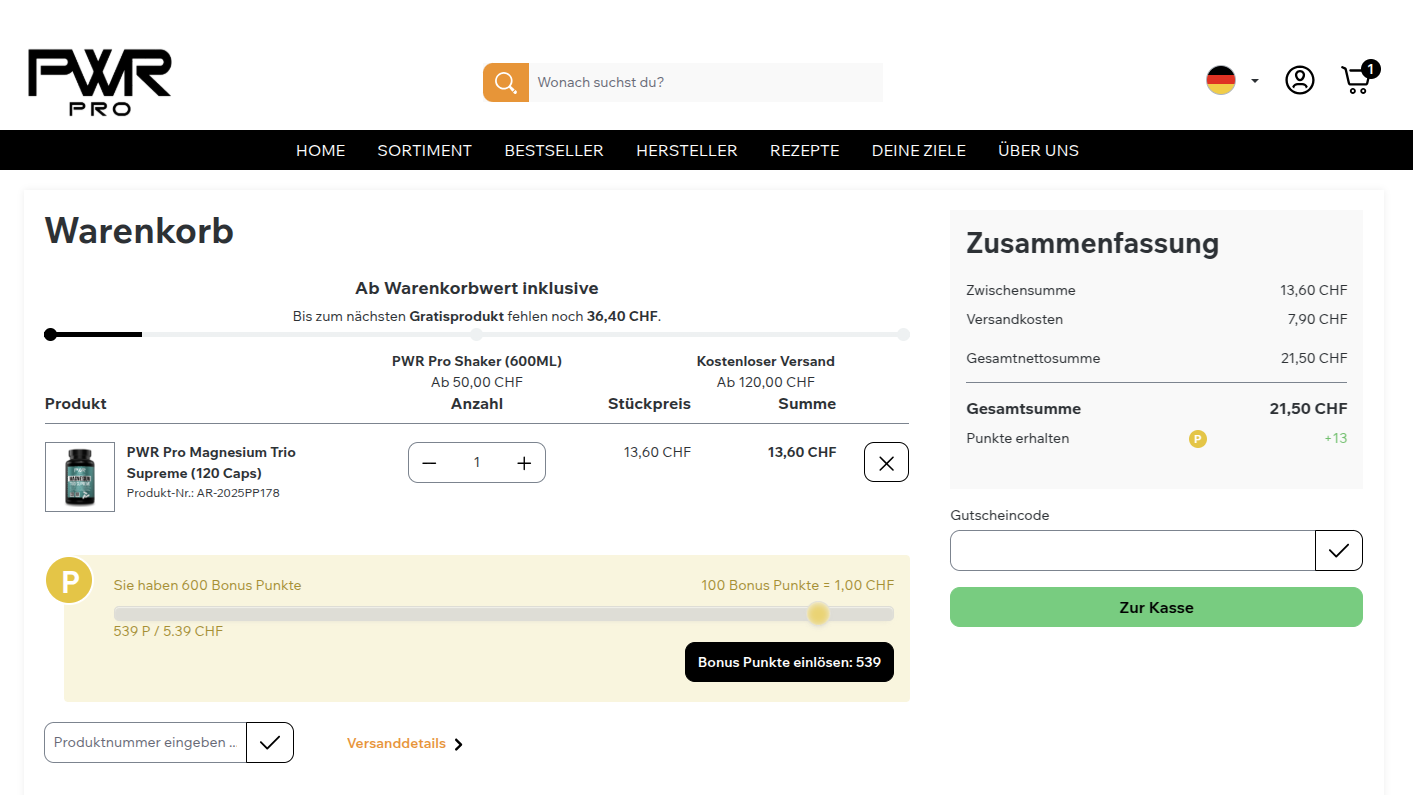Click the PWR Pro logo
Image resolution: width=1413 pixels, height=795 pixels.
tap(100, 82)
